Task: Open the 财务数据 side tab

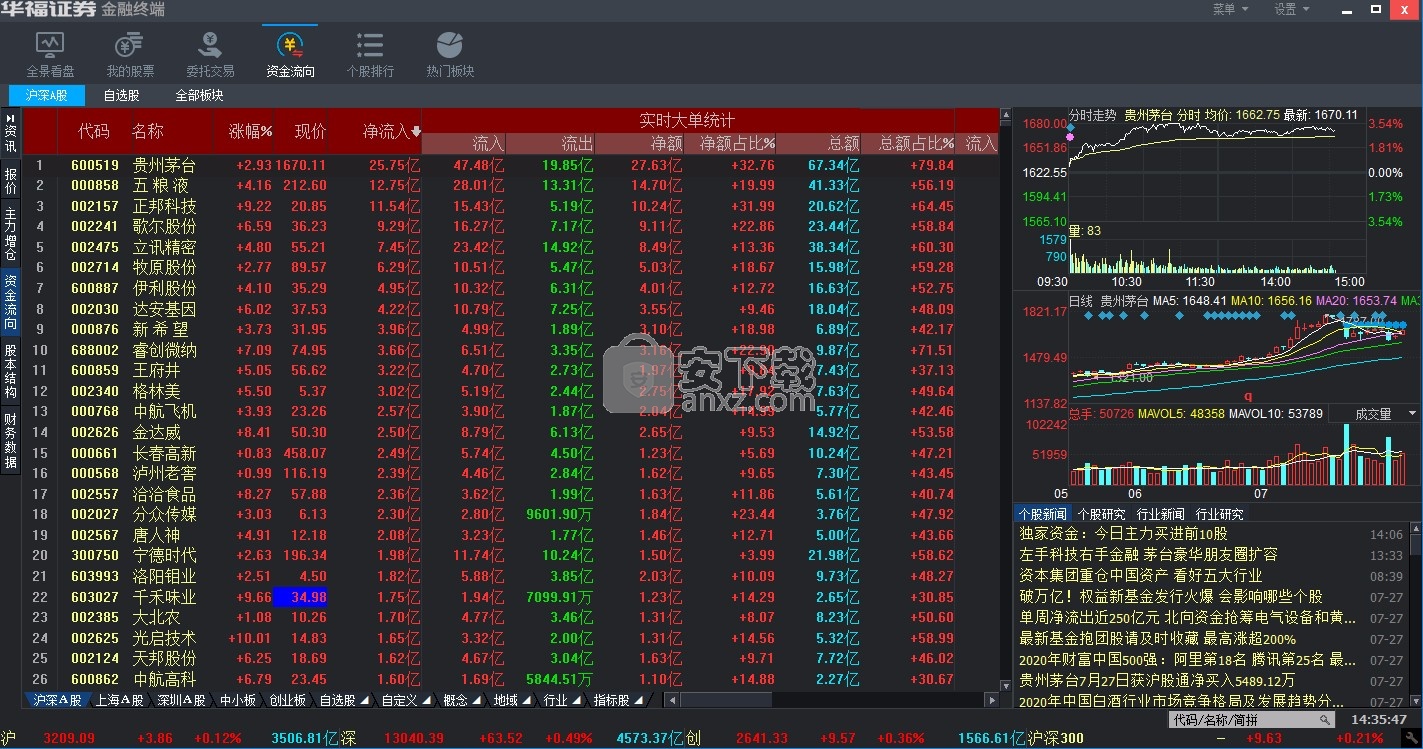Action: coord(10,441)
